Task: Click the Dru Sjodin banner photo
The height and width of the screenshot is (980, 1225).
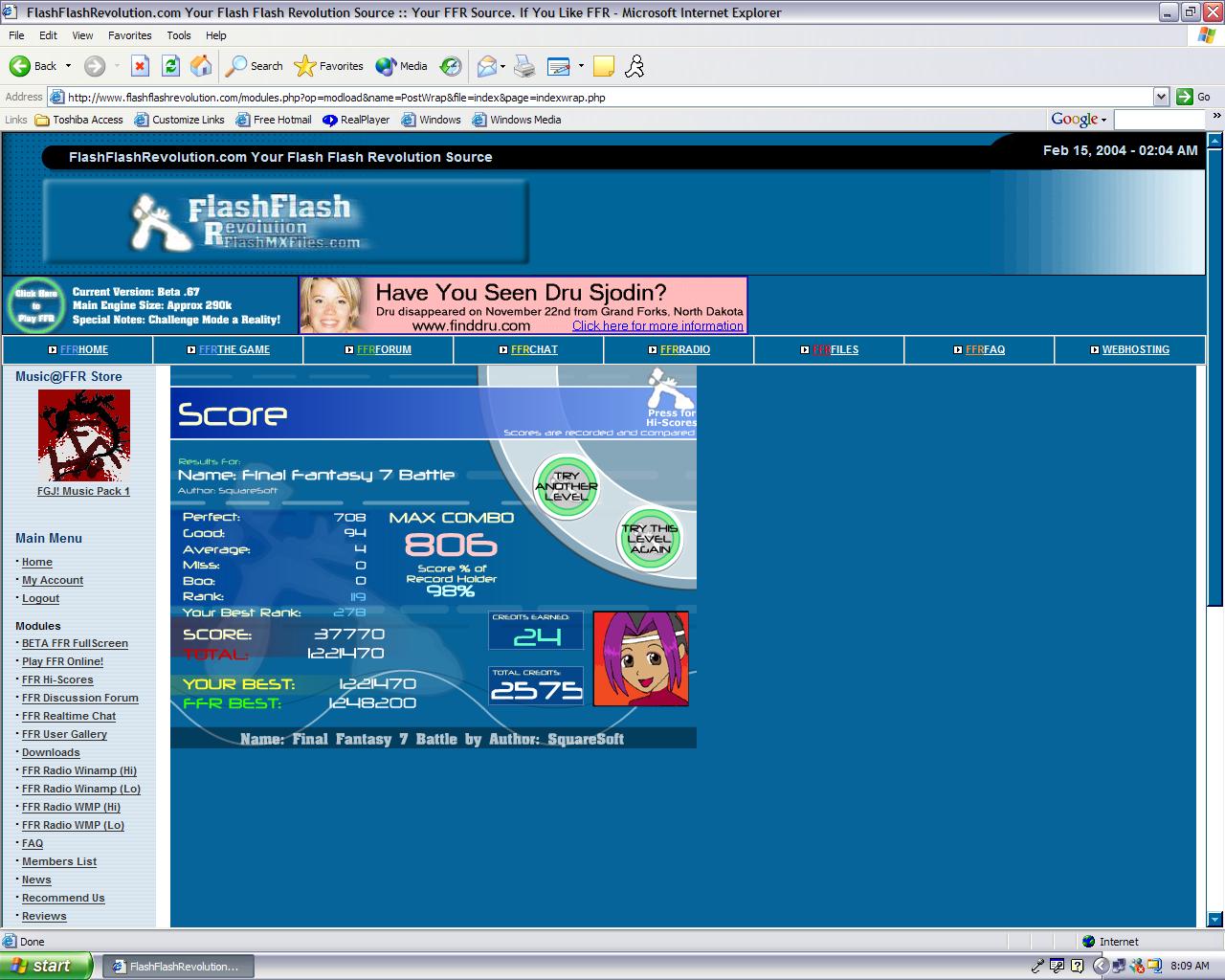Action: 332,305
